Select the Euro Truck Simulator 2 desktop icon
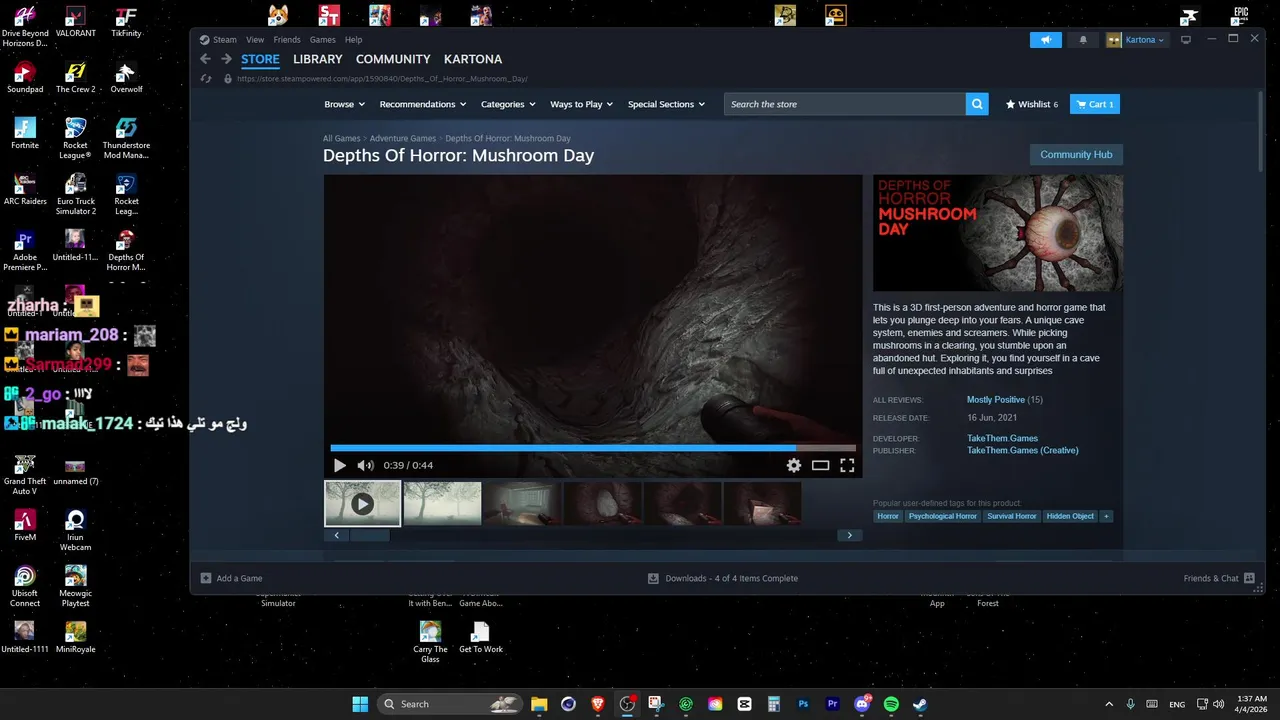 coord(76,195)
